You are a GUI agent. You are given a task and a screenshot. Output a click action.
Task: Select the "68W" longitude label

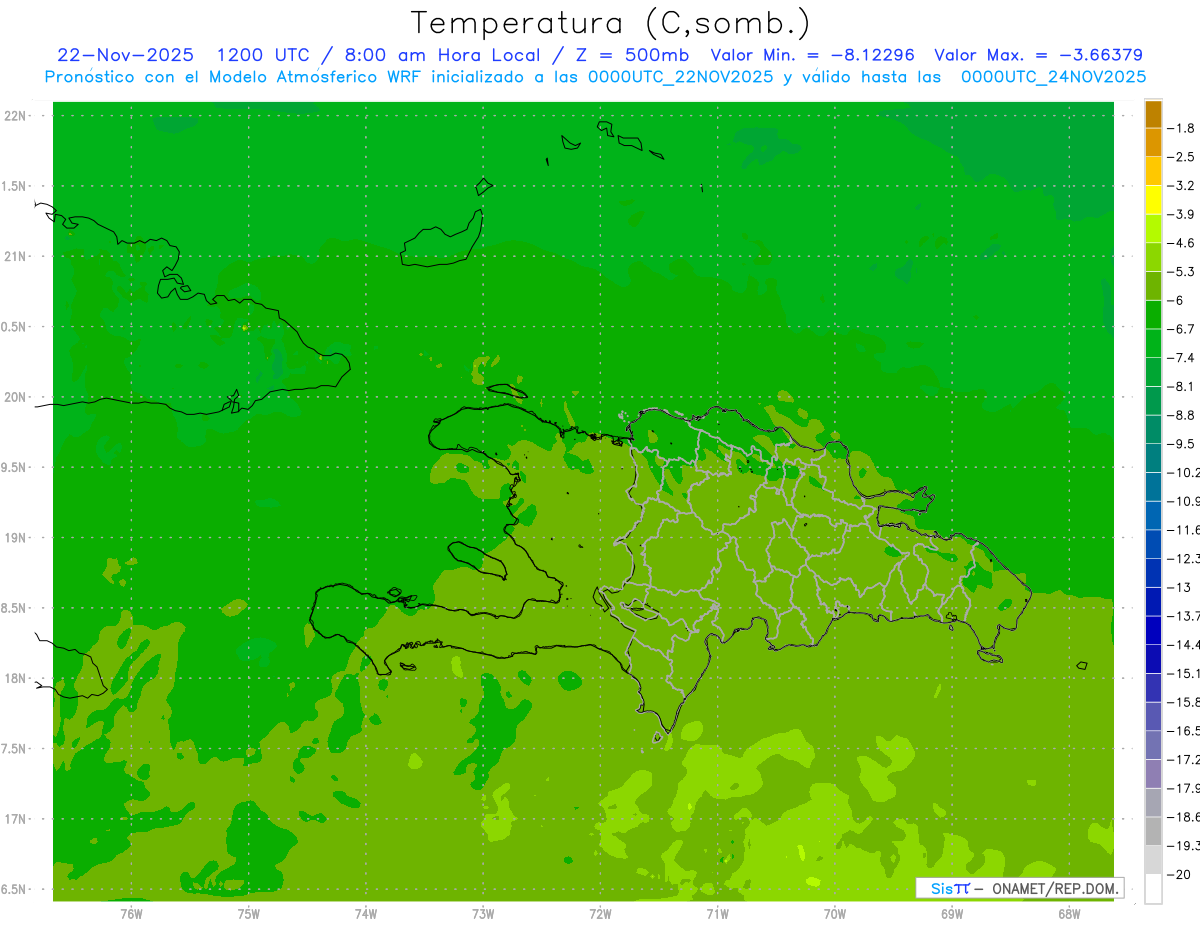click(1068, 913)
